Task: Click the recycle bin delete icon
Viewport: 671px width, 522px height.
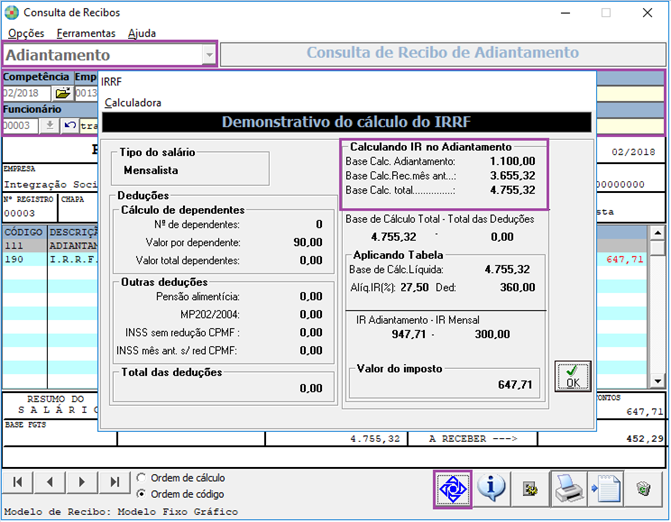Action: (643, 488)
